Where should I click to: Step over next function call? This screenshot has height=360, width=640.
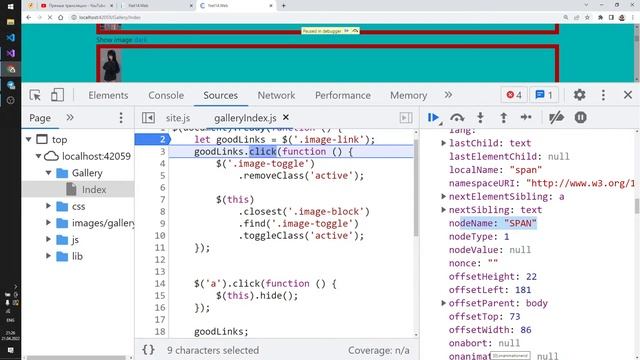pyautogui.click(x=457, y=118)
